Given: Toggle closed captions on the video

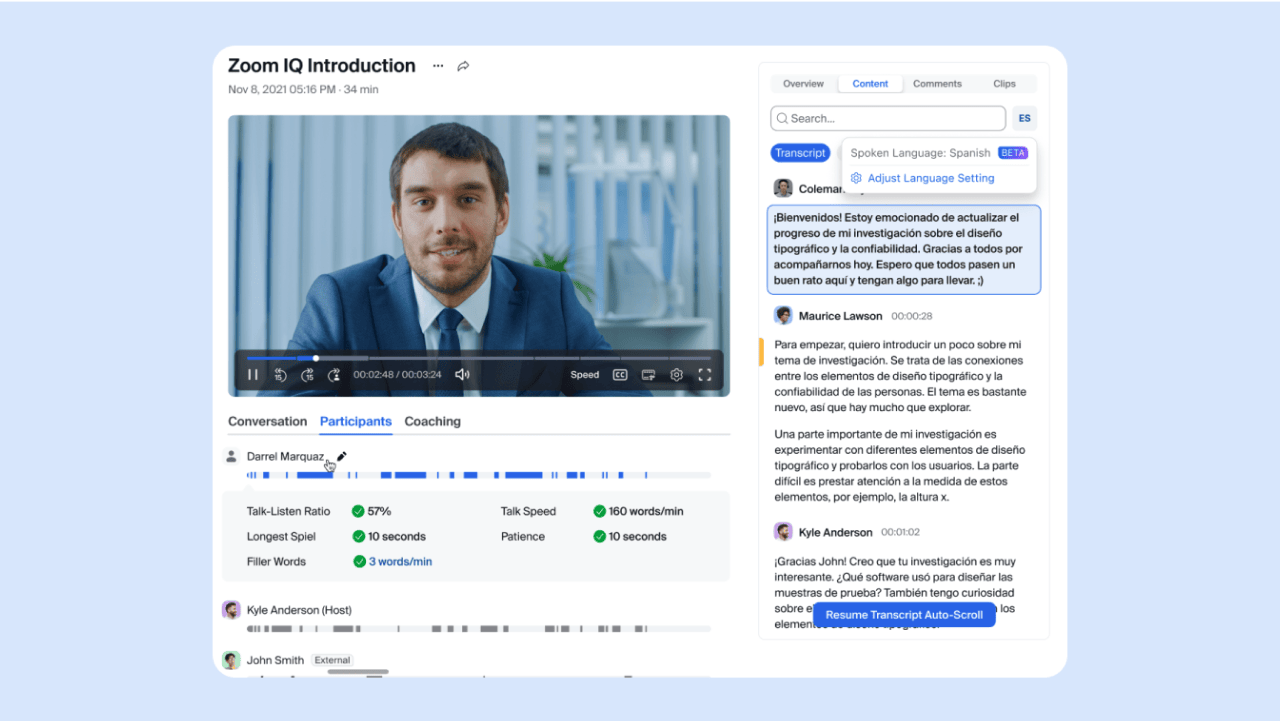Looking at the screenshot, I should (x=619, y=374).
